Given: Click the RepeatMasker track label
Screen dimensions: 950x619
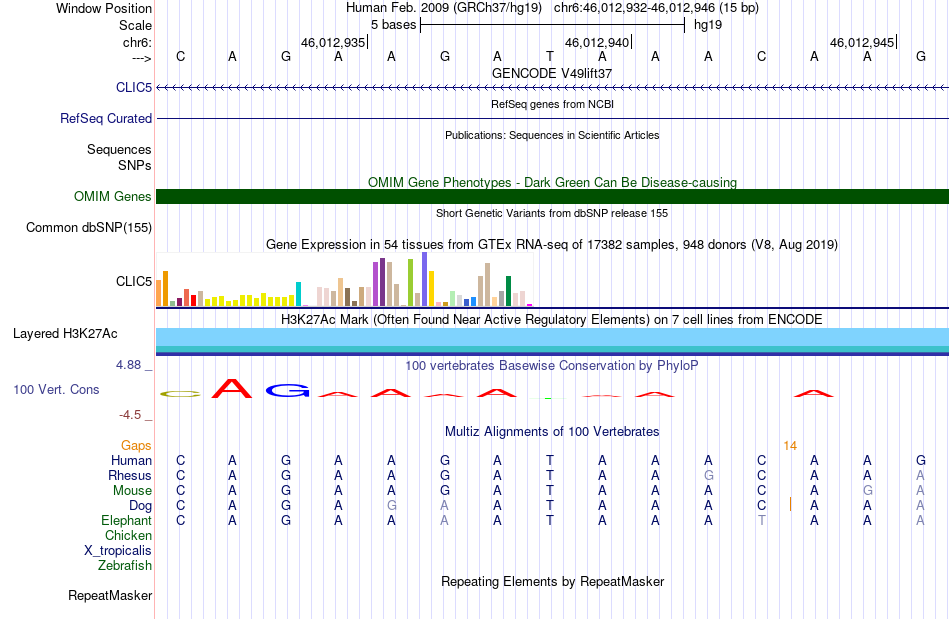Looking at the screenshot, I should pos(110,595).
